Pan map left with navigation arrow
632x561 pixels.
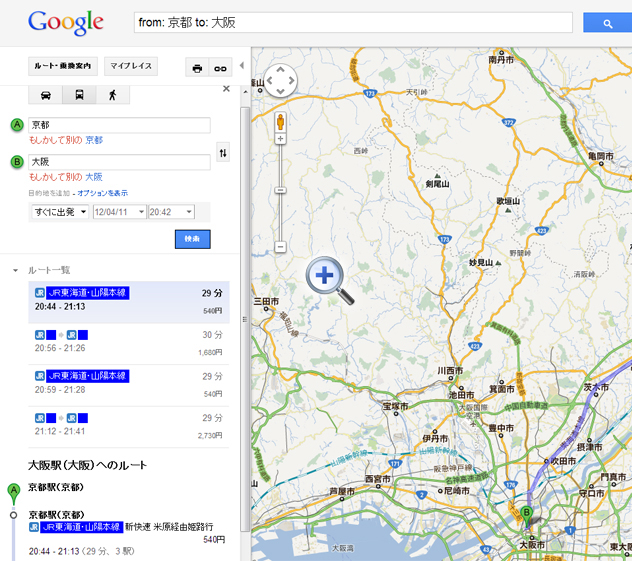[270, 81]
